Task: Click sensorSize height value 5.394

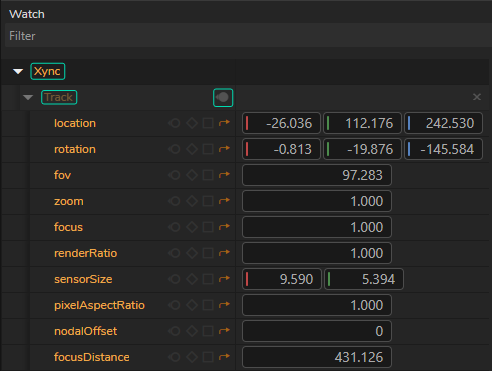Action: (x=364, y=279)
